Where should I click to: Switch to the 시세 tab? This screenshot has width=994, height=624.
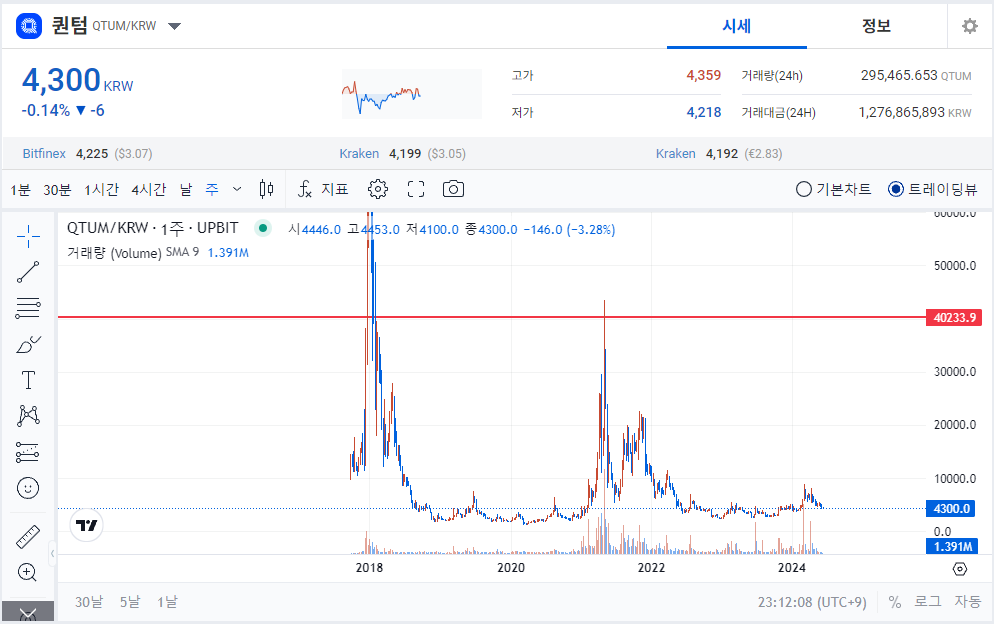pyautogui.click(x=737, y=26)
